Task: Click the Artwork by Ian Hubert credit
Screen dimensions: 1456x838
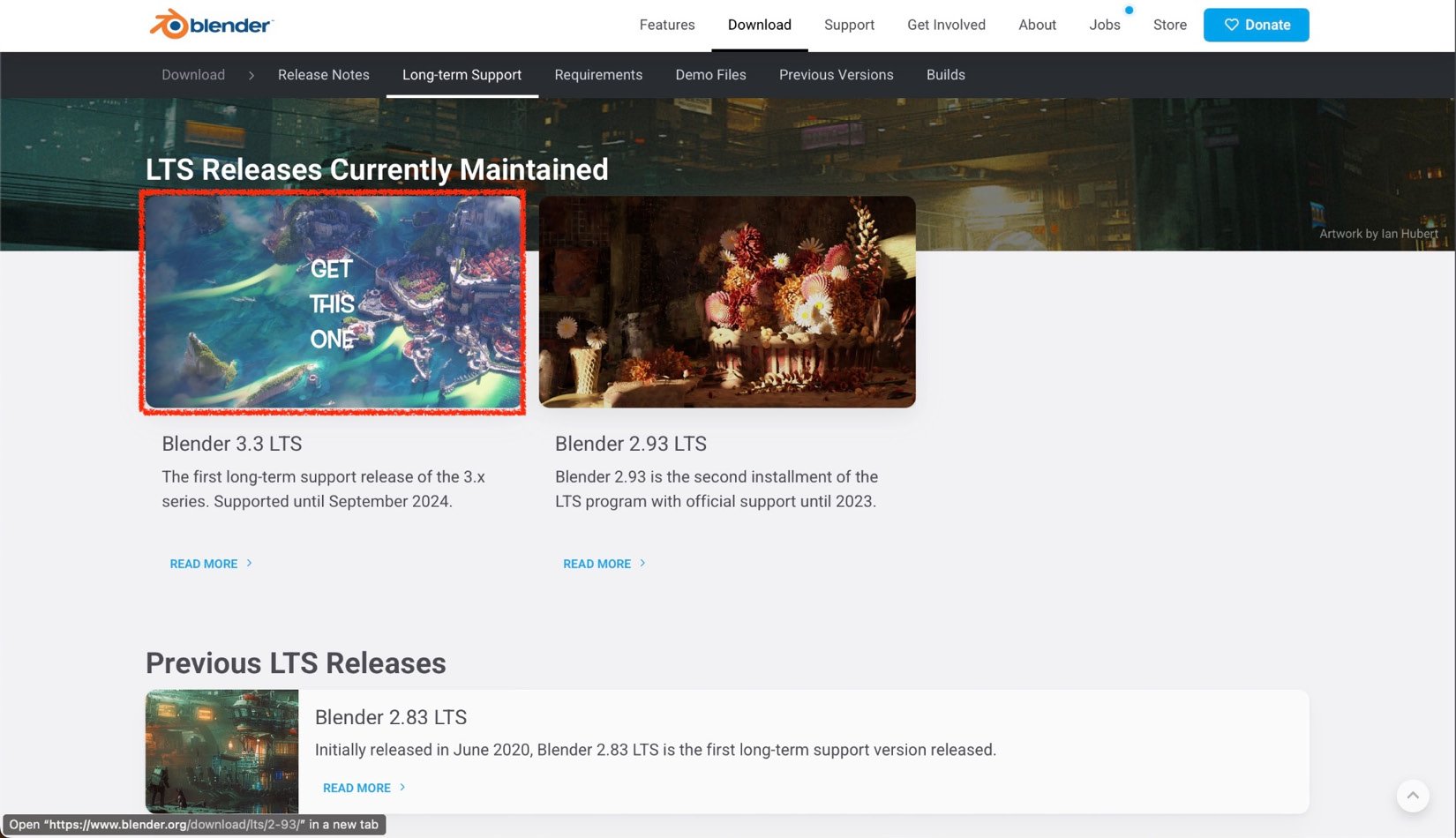Action: click(x=1378, y=234)
